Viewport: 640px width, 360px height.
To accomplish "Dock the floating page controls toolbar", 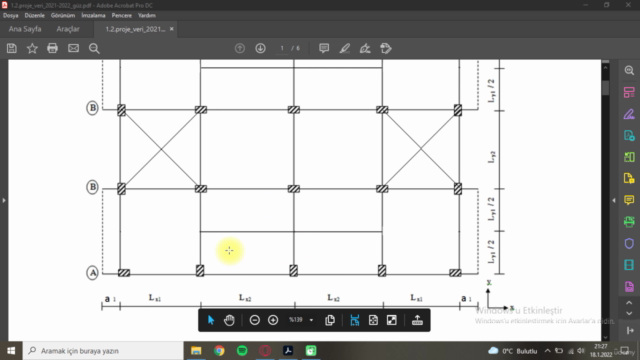I will [x=417, y=320].
